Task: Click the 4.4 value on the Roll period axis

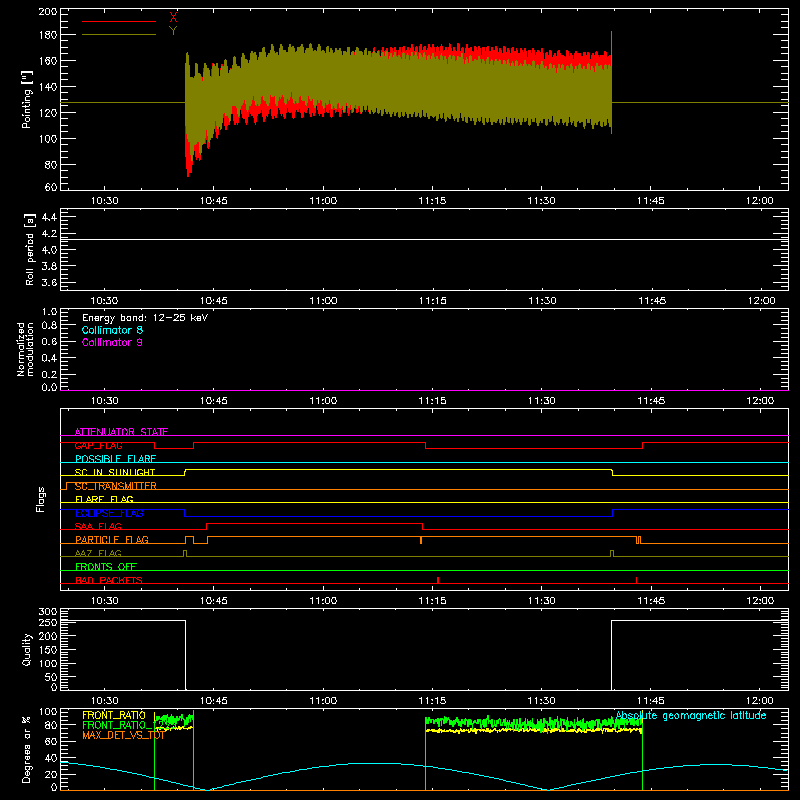Action: 49,217
